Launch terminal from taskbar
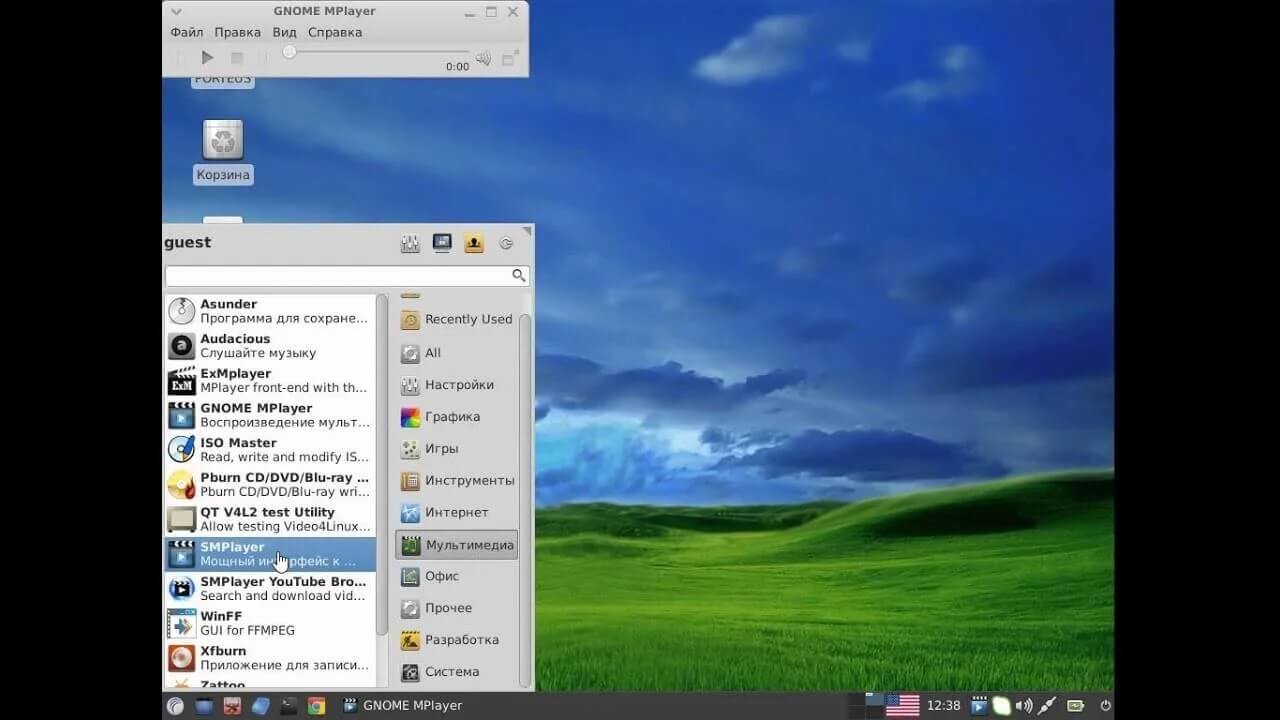This screenshot has width=1280, height=720. pos(288,706)
